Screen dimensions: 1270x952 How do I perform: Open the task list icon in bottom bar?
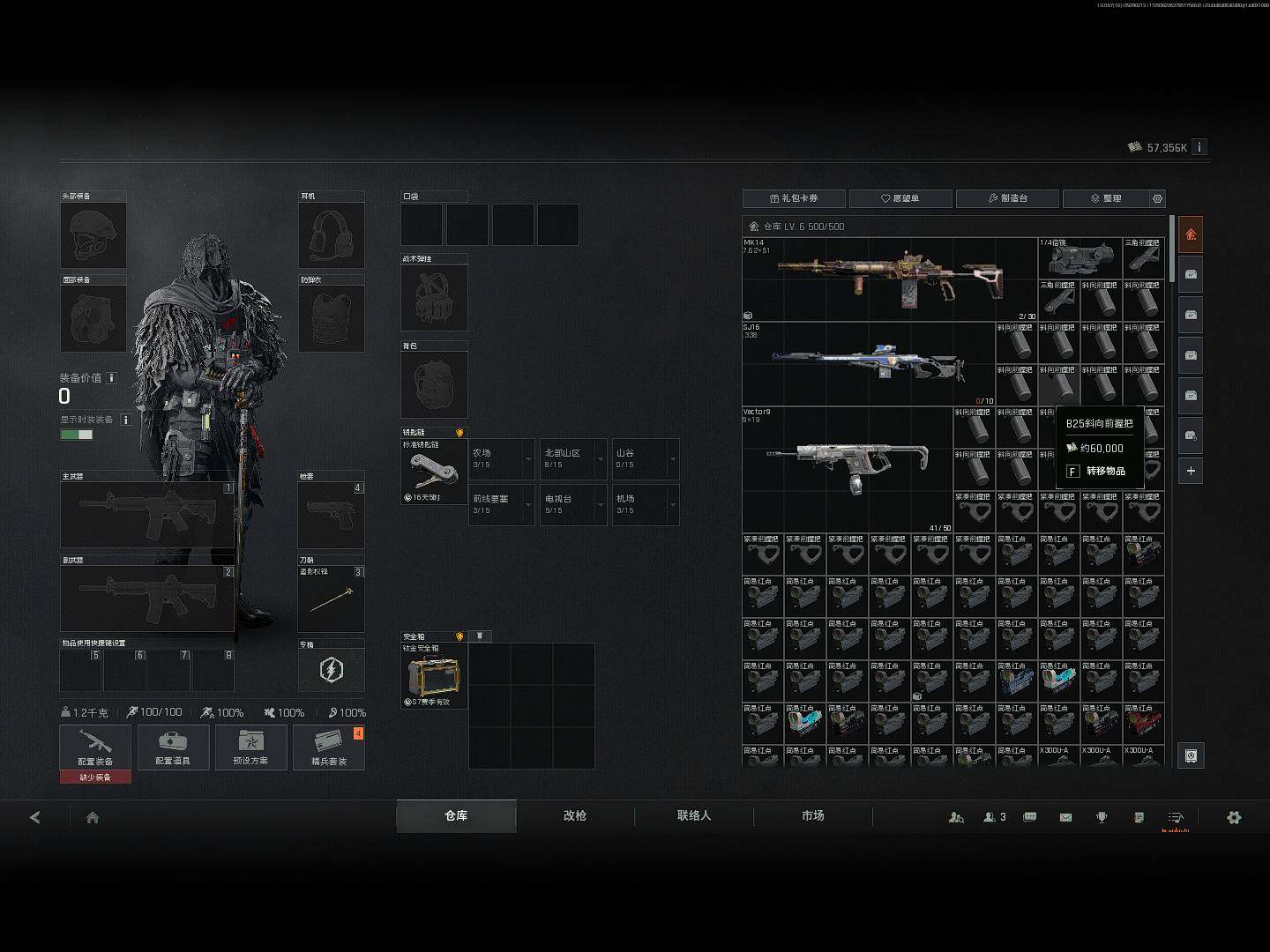[1176, 817]
